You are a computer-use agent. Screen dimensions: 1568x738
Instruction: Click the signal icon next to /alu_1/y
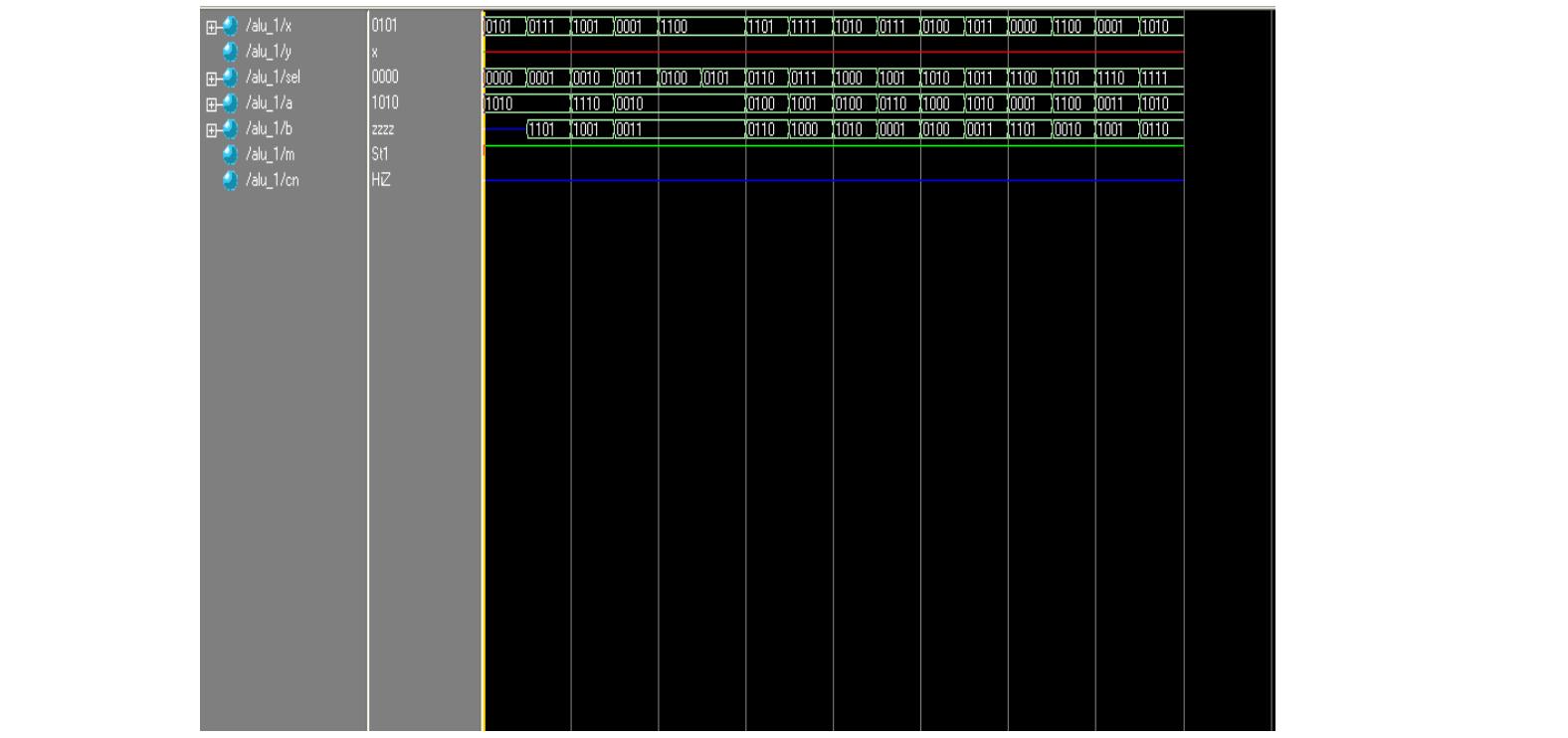click(x=231, y=52)
